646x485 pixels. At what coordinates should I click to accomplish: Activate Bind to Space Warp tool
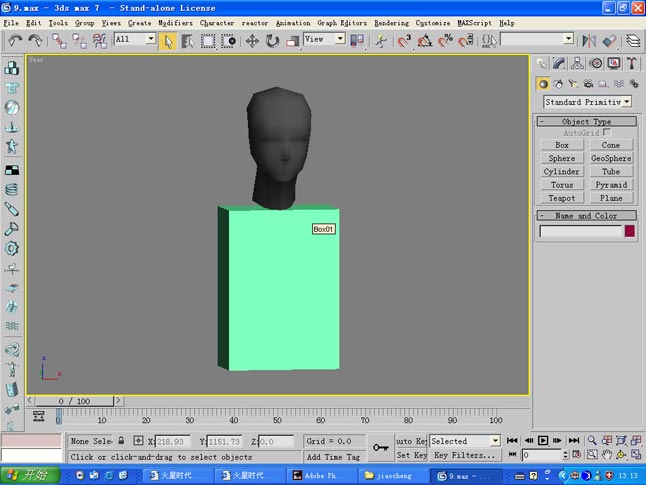click(x=99, y=41)
